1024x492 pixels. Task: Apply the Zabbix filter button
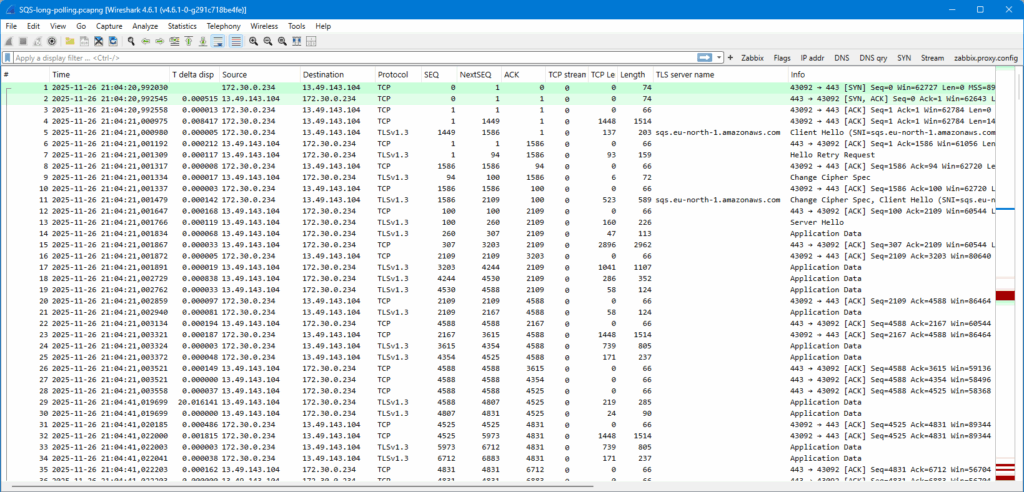point(754,58)
